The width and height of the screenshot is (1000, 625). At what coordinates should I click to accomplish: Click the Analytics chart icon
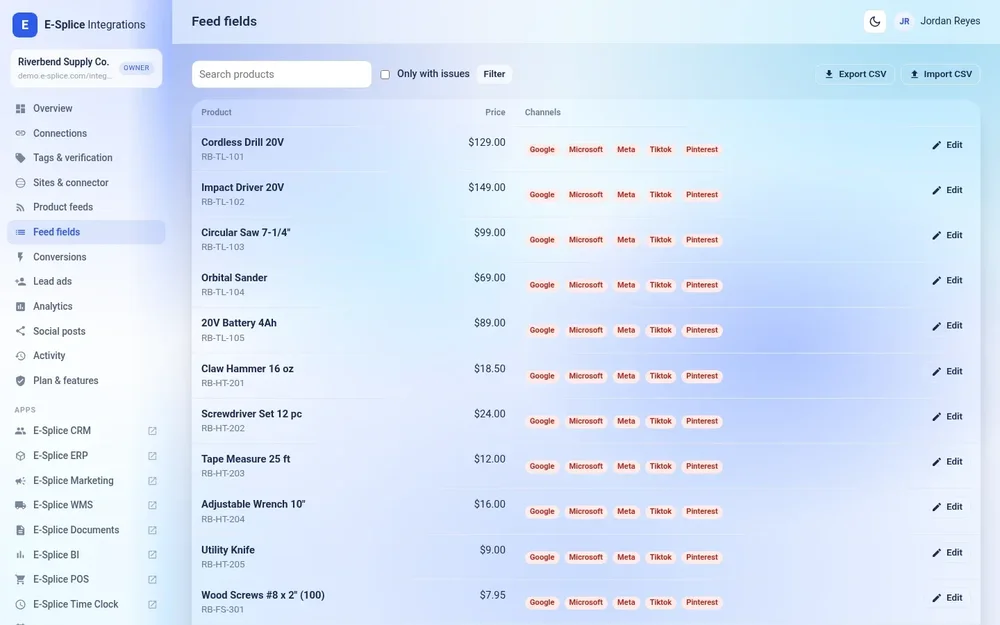coord(20,306)
